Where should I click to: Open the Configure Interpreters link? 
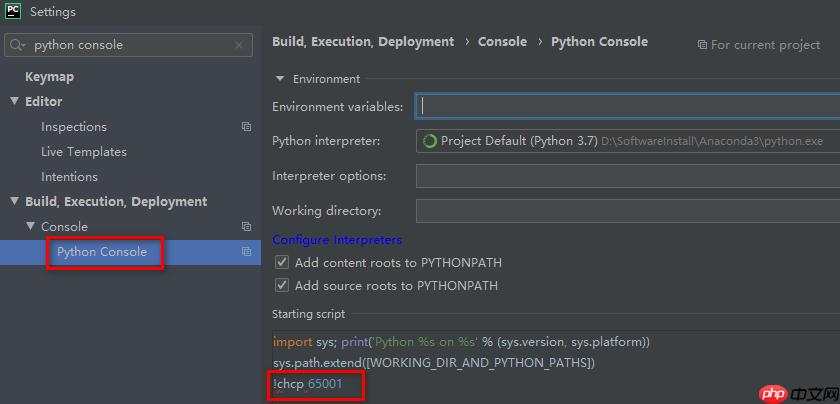pyautogui.click(x=337, y=240)
